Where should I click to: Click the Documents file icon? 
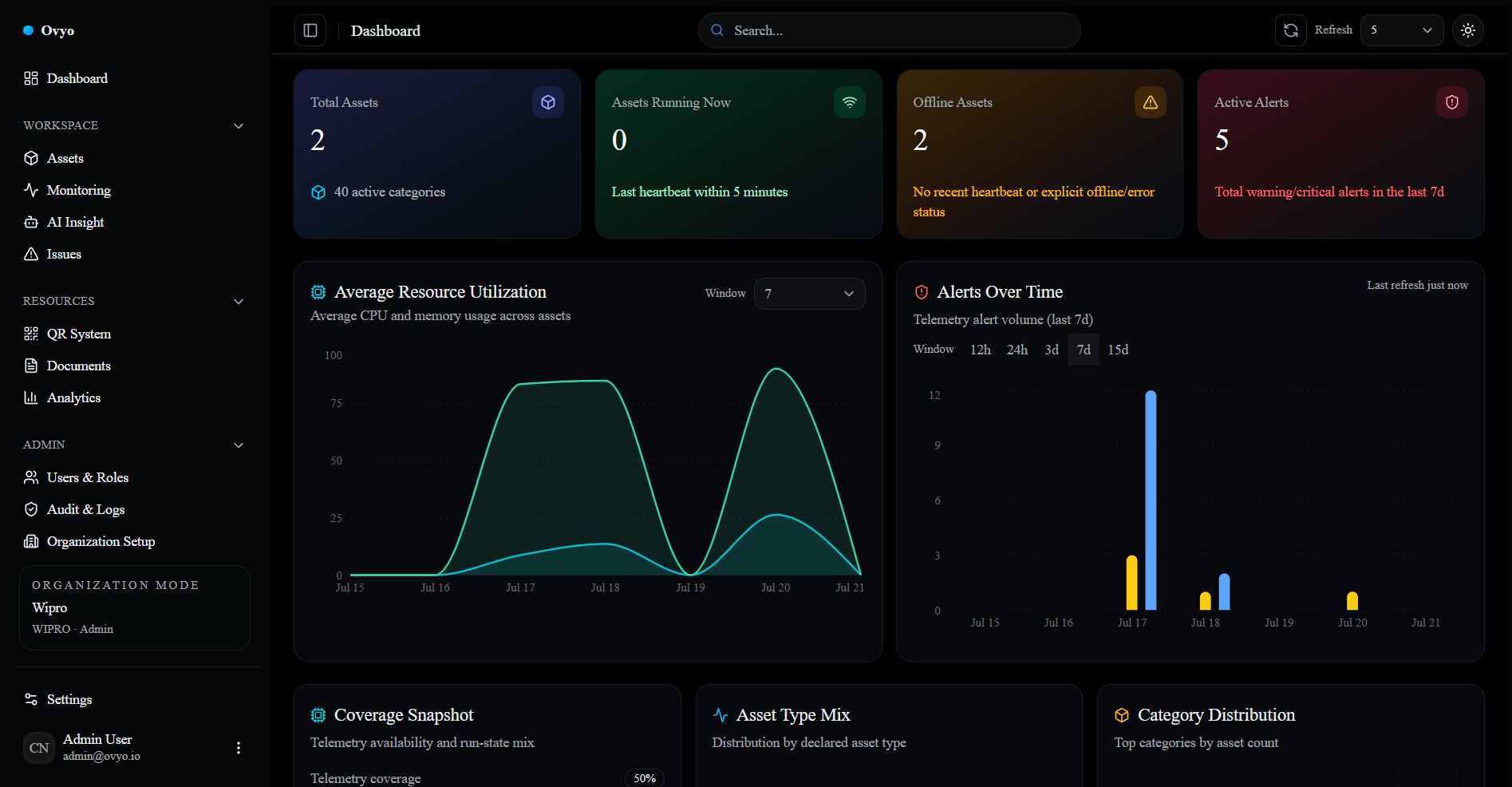click(31, 366)
